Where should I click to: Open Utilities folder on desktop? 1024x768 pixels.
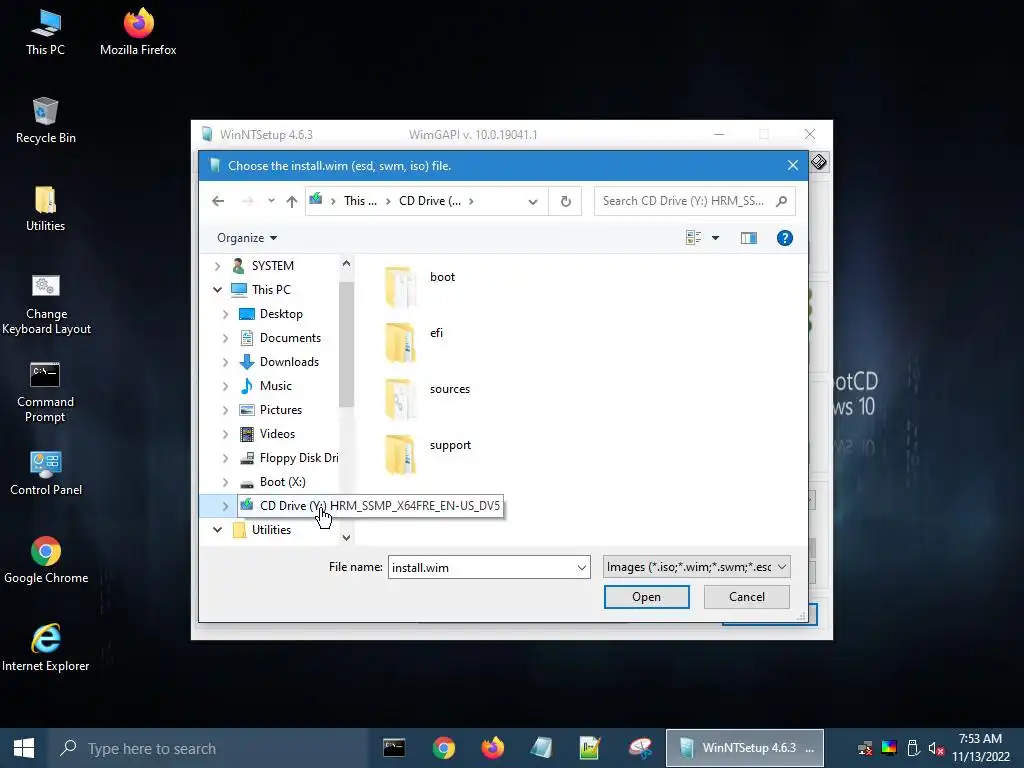point(45,208)
